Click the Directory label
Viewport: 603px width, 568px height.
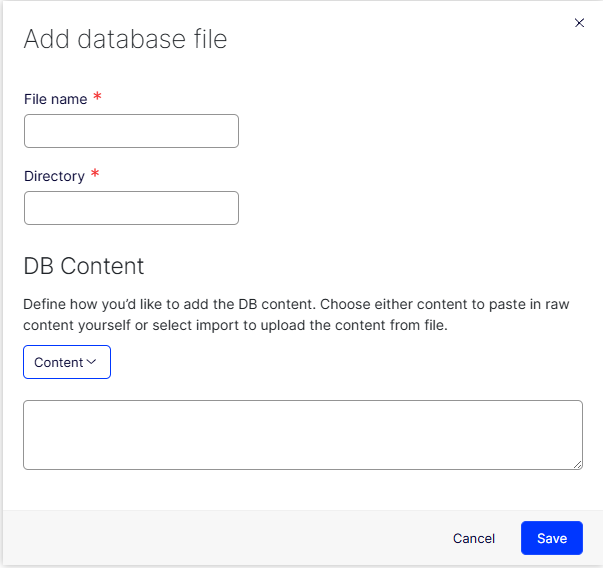(x=54, y=176)
